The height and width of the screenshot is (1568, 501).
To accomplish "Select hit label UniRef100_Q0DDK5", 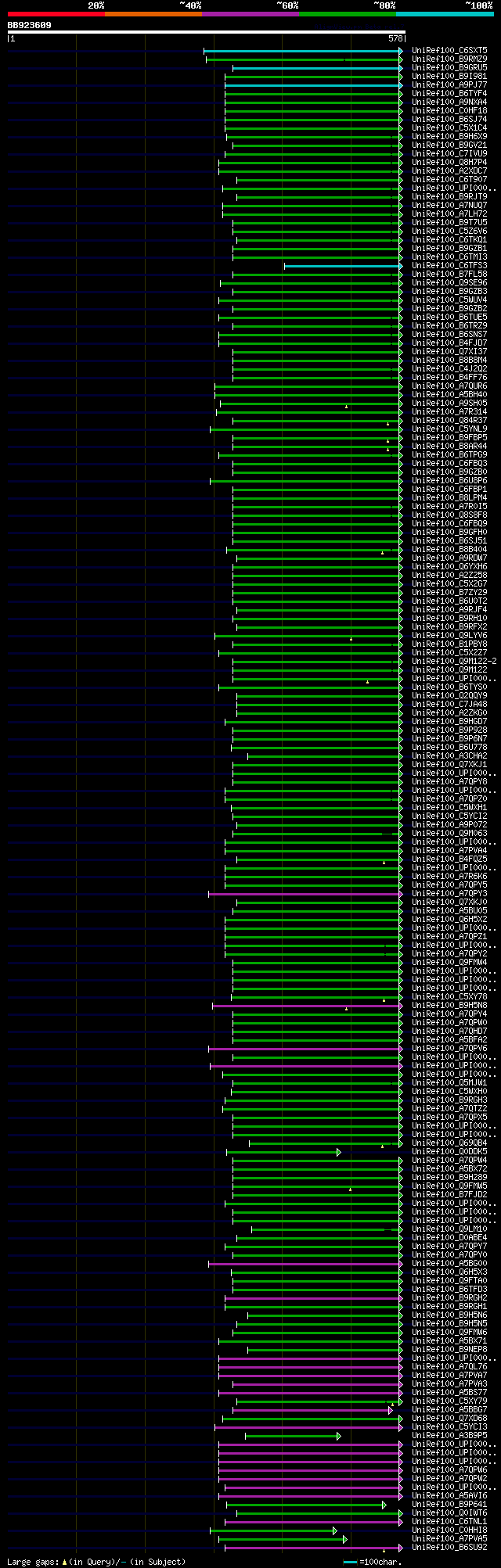I will coord(449,1152).
